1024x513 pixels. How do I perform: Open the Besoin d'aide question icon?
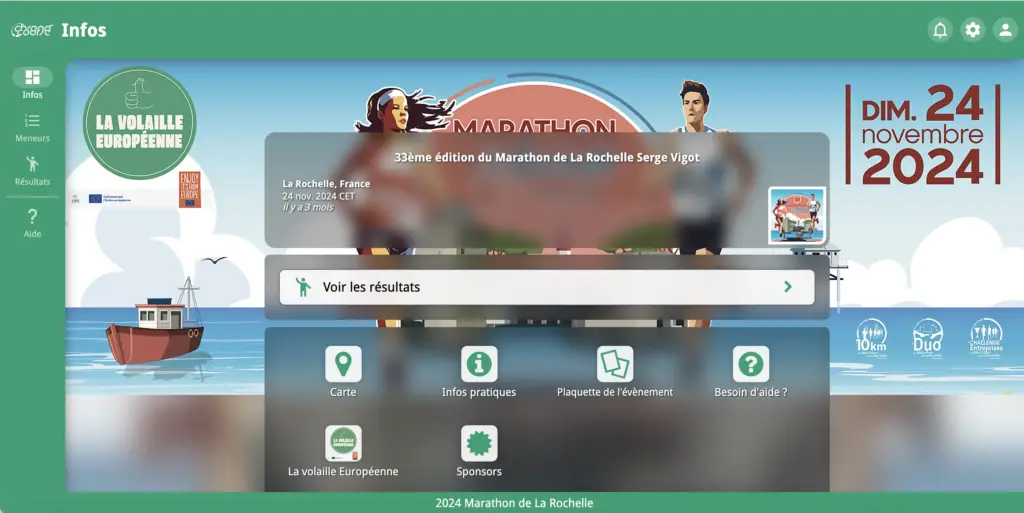pos(750,364)
